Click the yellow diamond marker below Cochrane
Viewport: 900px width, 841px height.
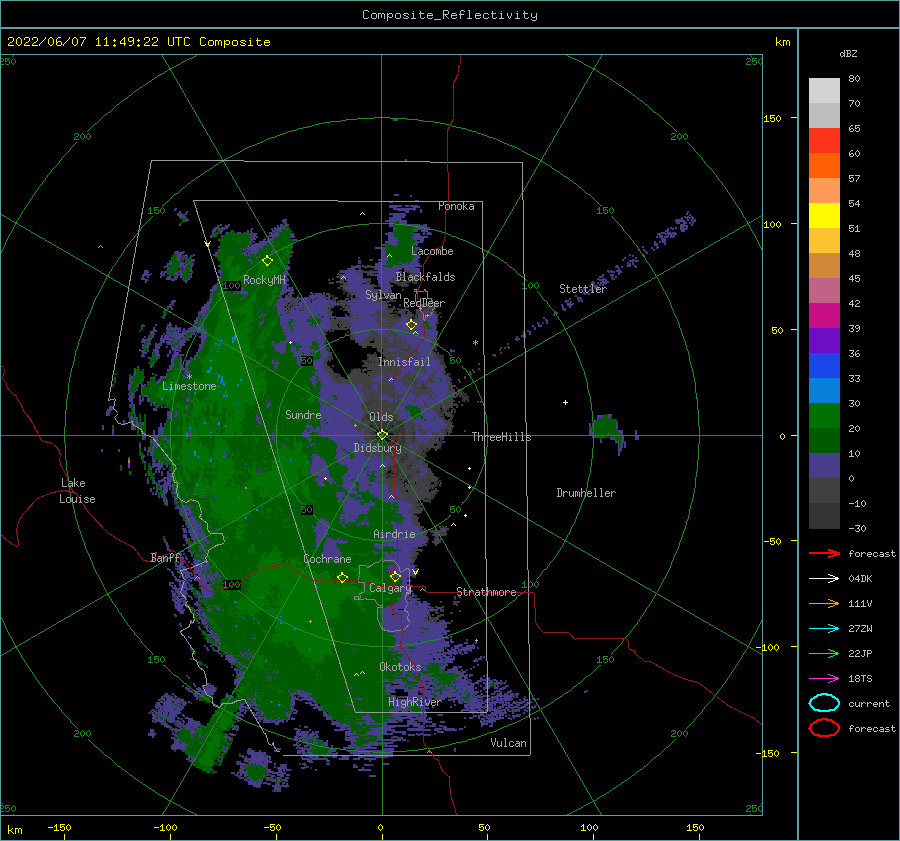[x=342, y=578]
